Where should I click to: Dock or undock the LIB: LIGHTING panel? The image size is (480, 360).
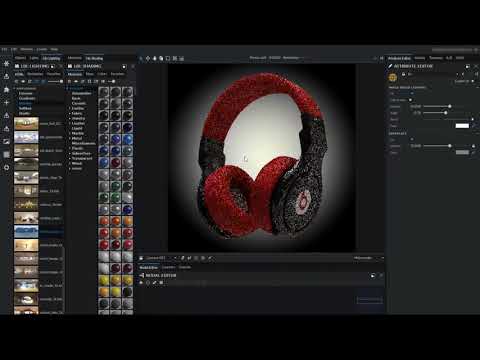(x=53, y=67)
